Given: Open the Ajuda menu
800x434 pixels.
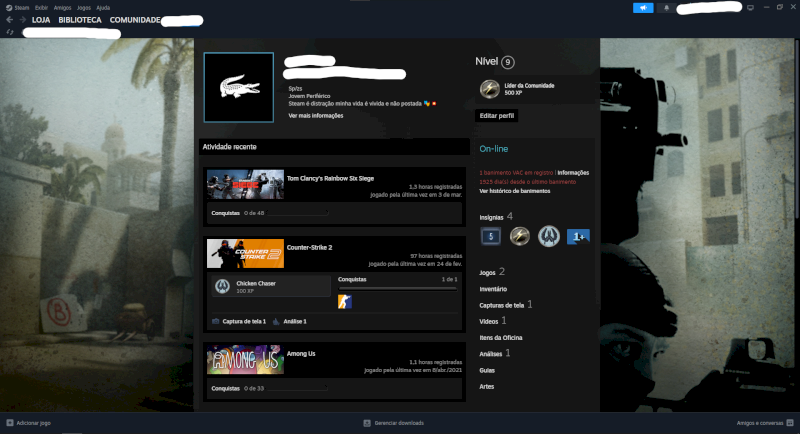Looking at the screenshot, I should tap(103, 8).
